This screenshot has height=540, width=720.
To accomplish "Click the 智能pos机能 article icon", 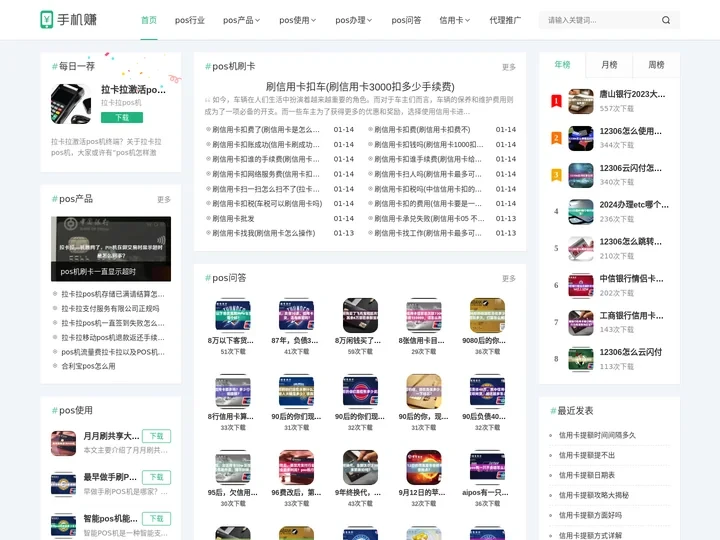I will 63,526.
